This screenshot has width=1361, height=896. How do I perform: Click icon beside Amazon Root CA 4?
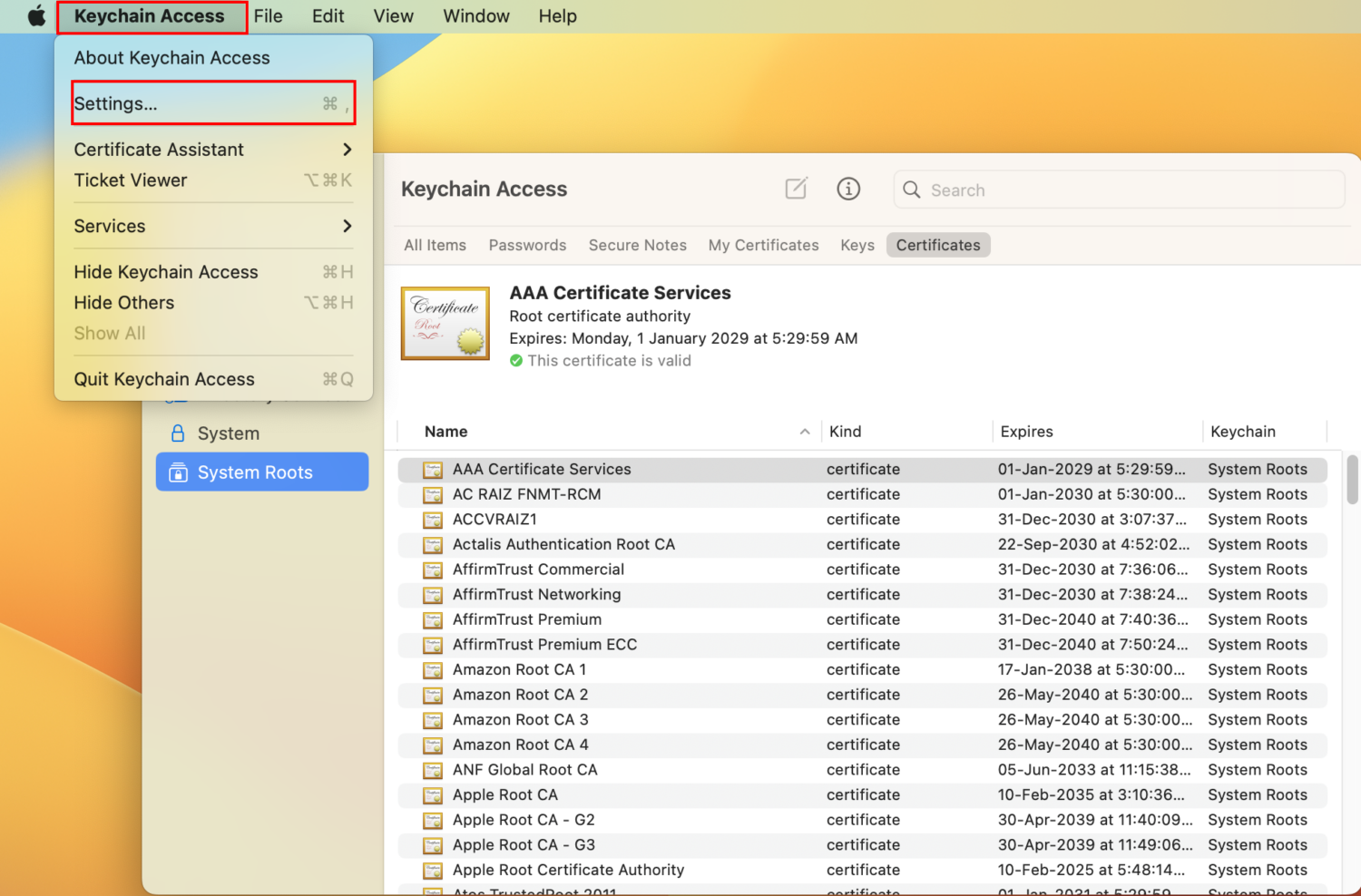[433, 745]
